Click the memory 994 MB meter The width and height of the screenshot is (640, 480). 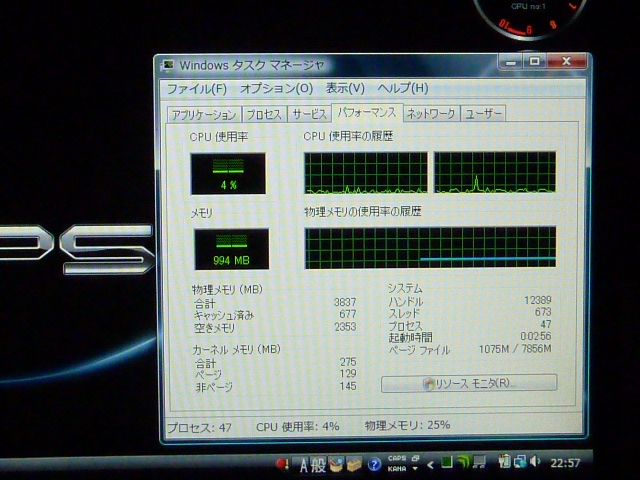coord(231,249)
